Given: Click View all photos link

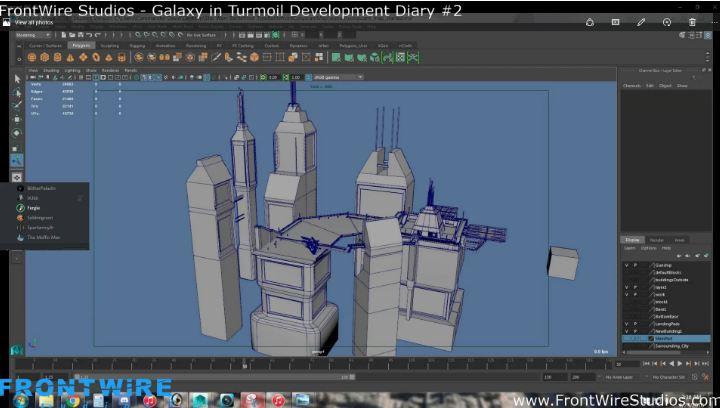Looking at the screenshot, I should click(32, 21).
